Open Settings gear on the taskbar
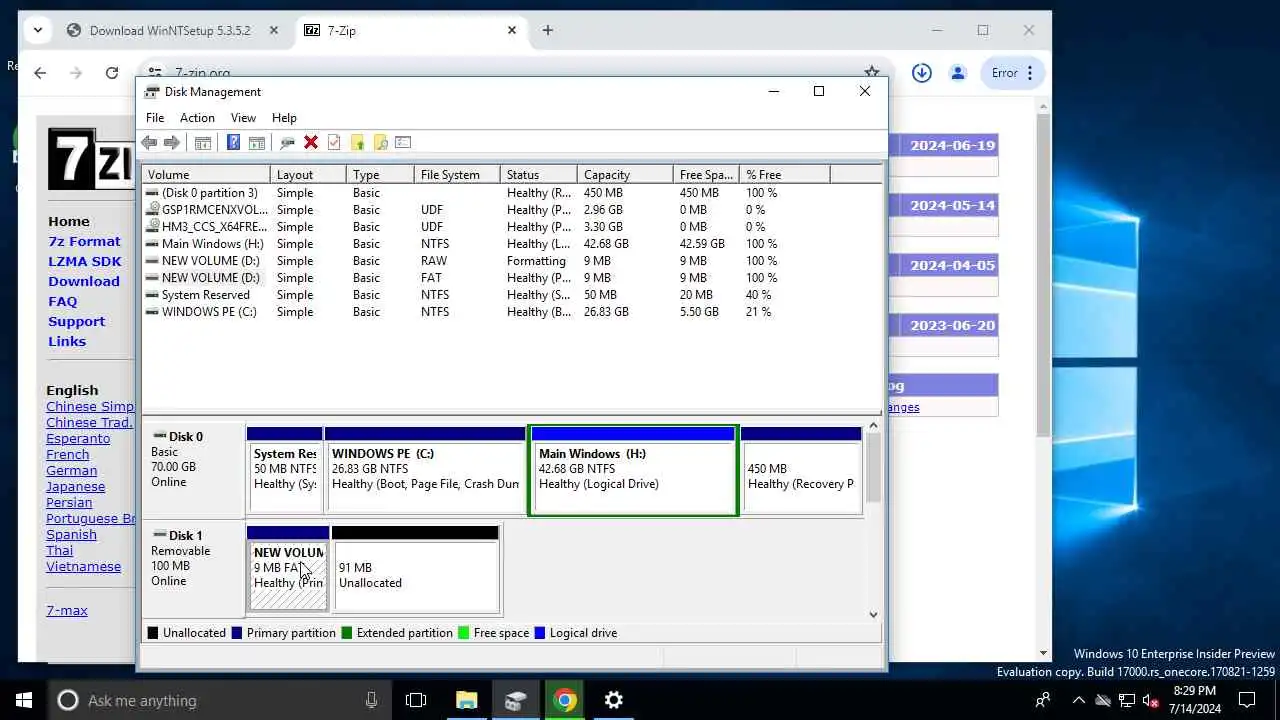 click(x=614, y=700)
